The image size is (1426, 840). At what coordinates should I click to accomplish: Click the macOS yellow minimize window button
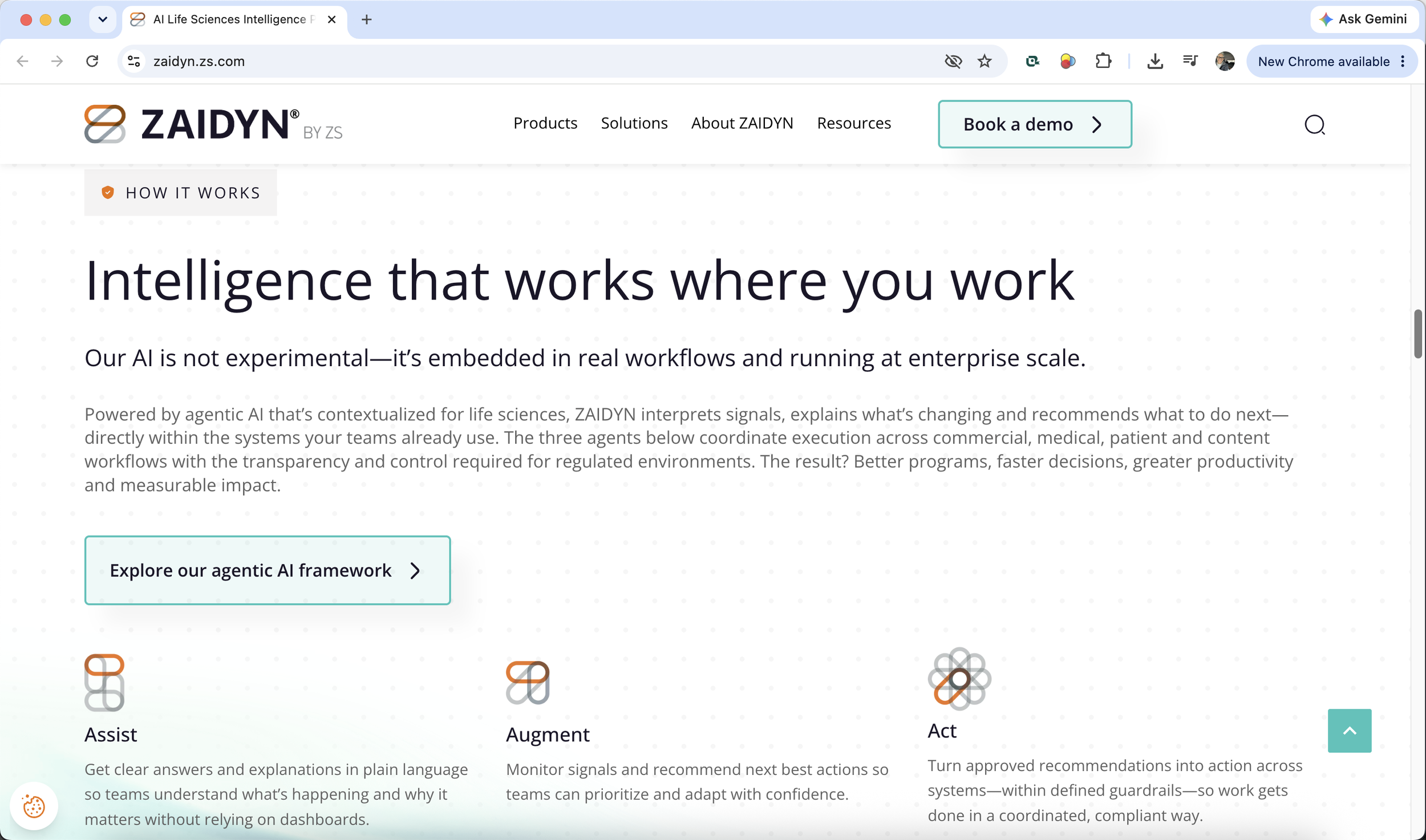46,19
